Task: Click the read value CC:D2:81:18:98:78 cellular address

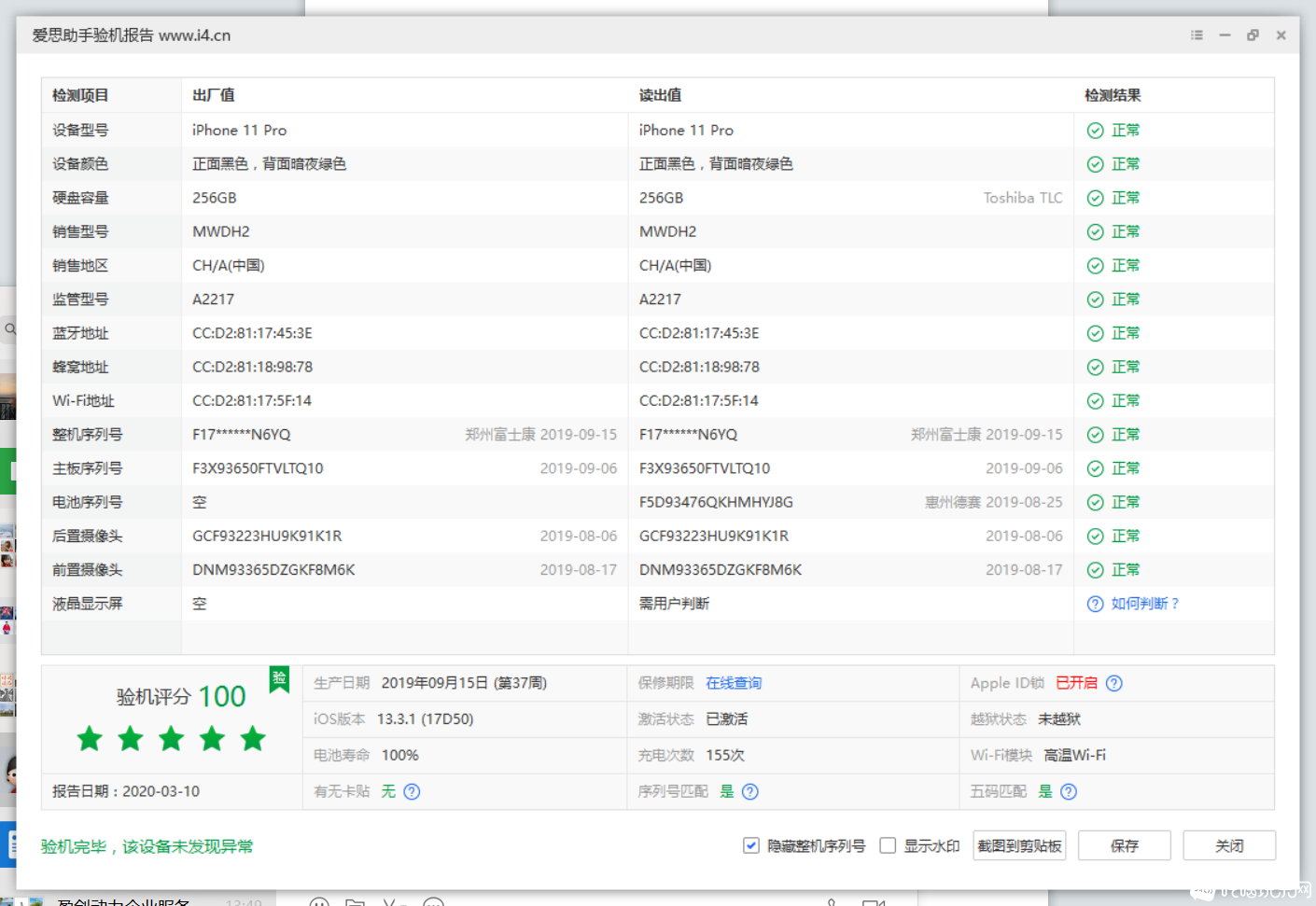Action: [699, 367]
